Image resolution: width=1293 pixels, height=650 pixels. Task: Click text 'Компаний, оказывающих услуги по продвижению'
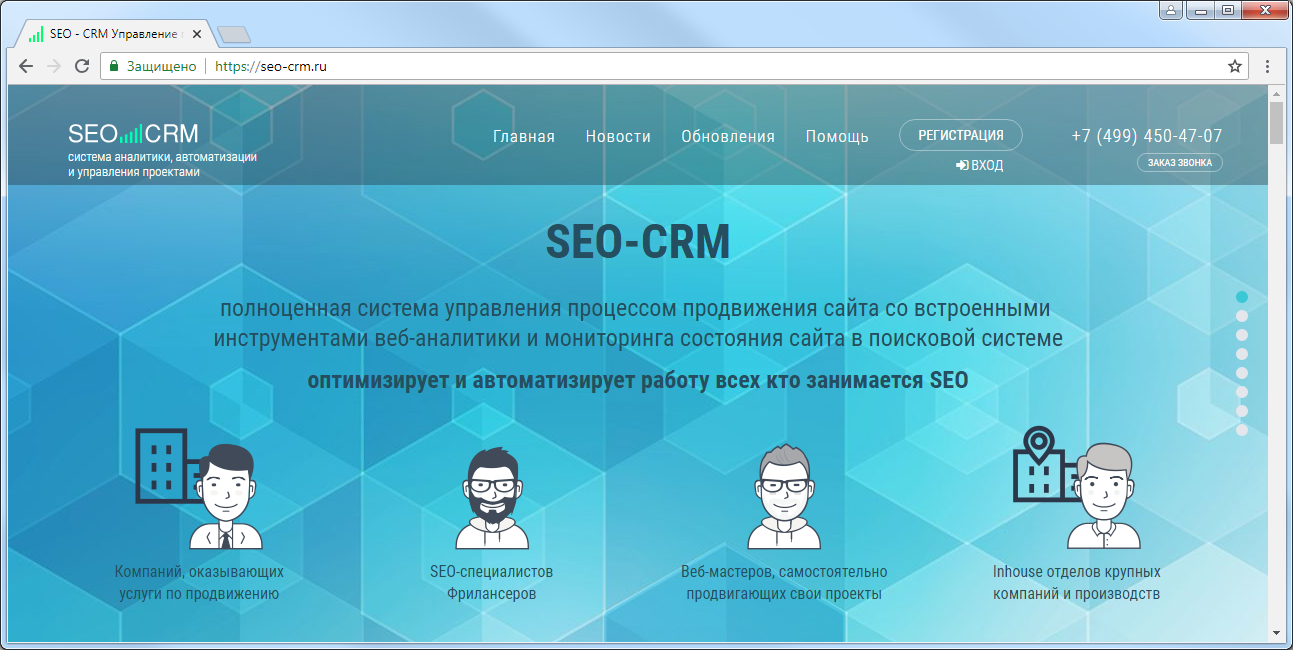[x=199, y=583]
